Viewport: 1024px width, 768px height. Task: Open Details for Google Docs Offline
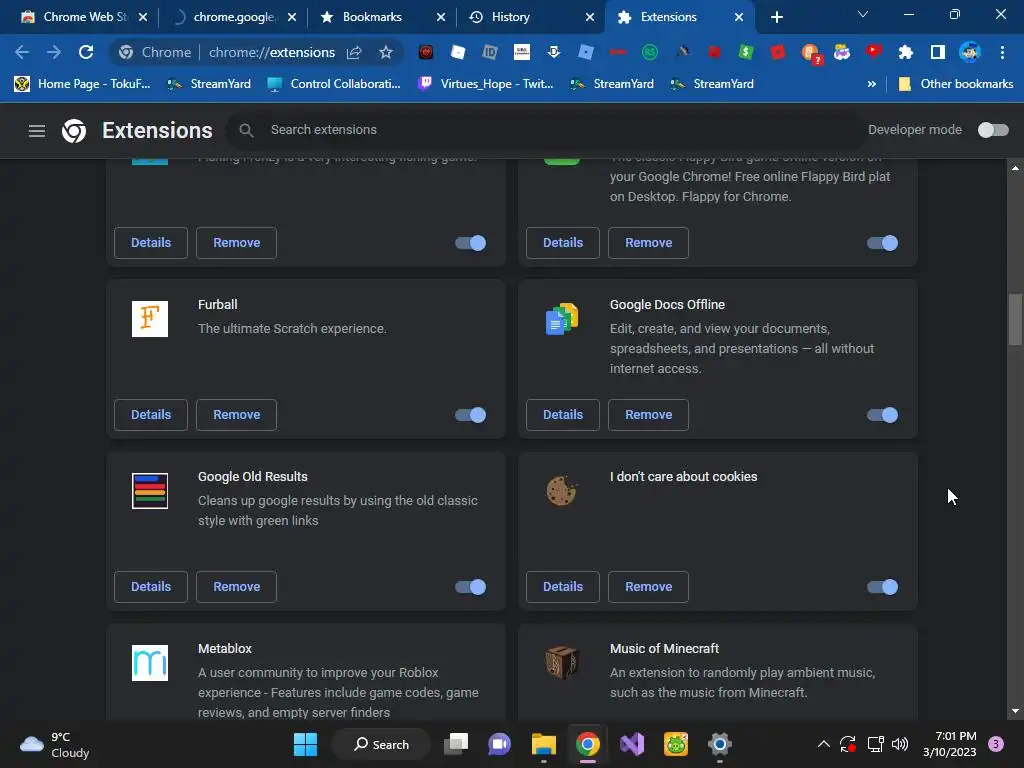click(x=563, y=415)
